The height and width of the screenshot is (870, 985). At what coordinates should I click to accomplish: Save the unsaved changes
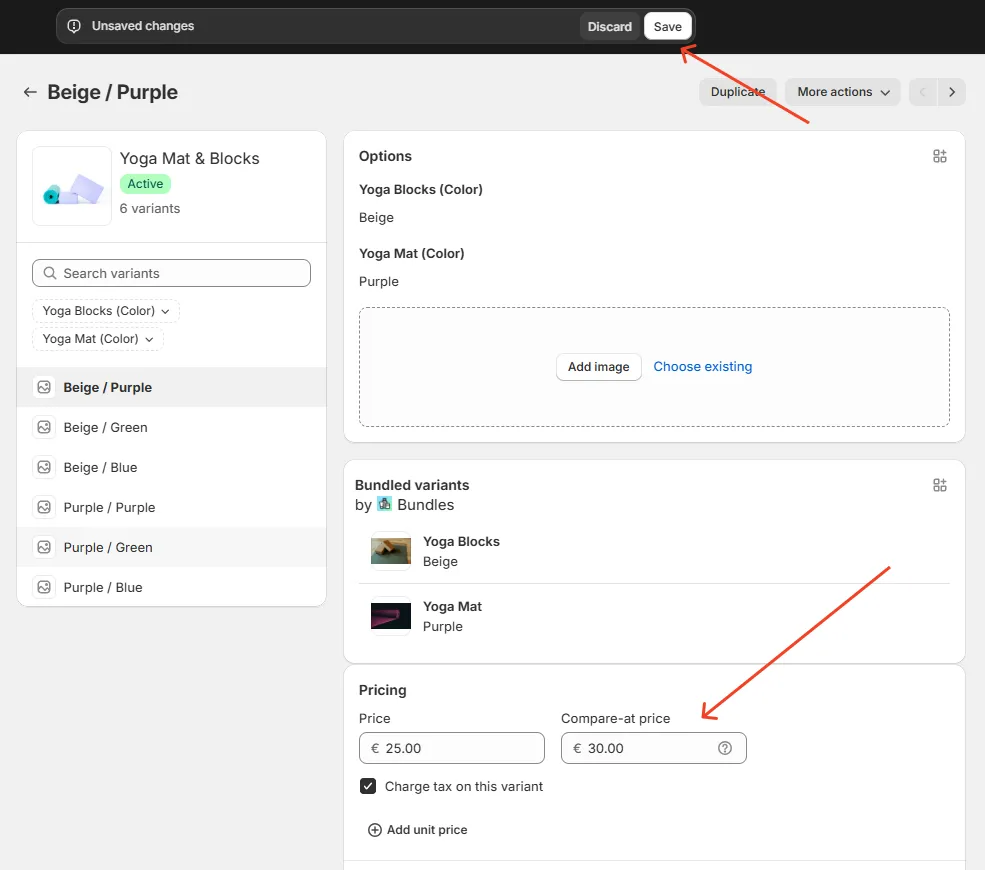coord(667,26)
